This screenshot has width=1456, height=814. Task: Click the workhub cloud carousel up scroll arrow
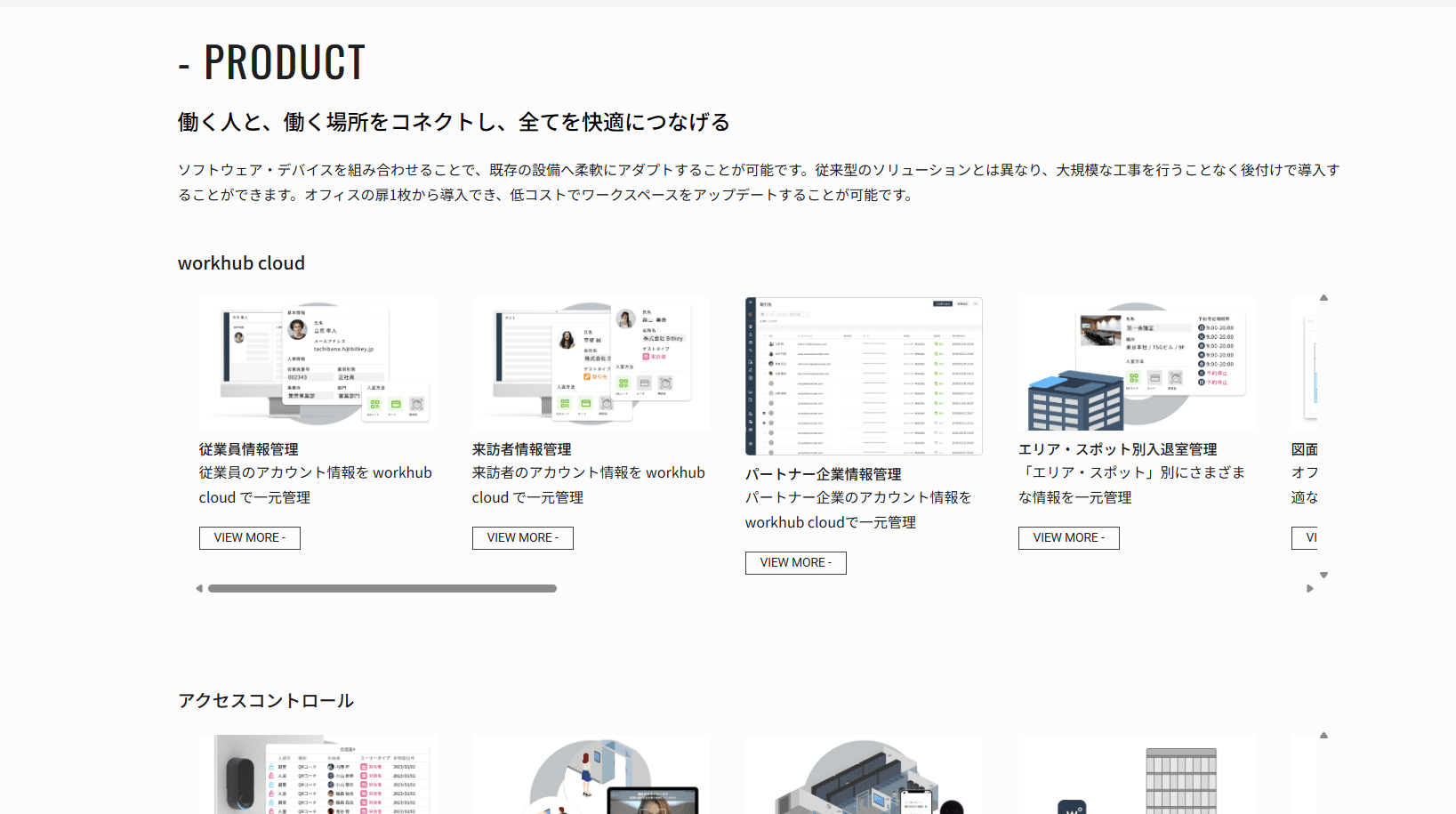pyautogui.click(x=1323, y=298)
